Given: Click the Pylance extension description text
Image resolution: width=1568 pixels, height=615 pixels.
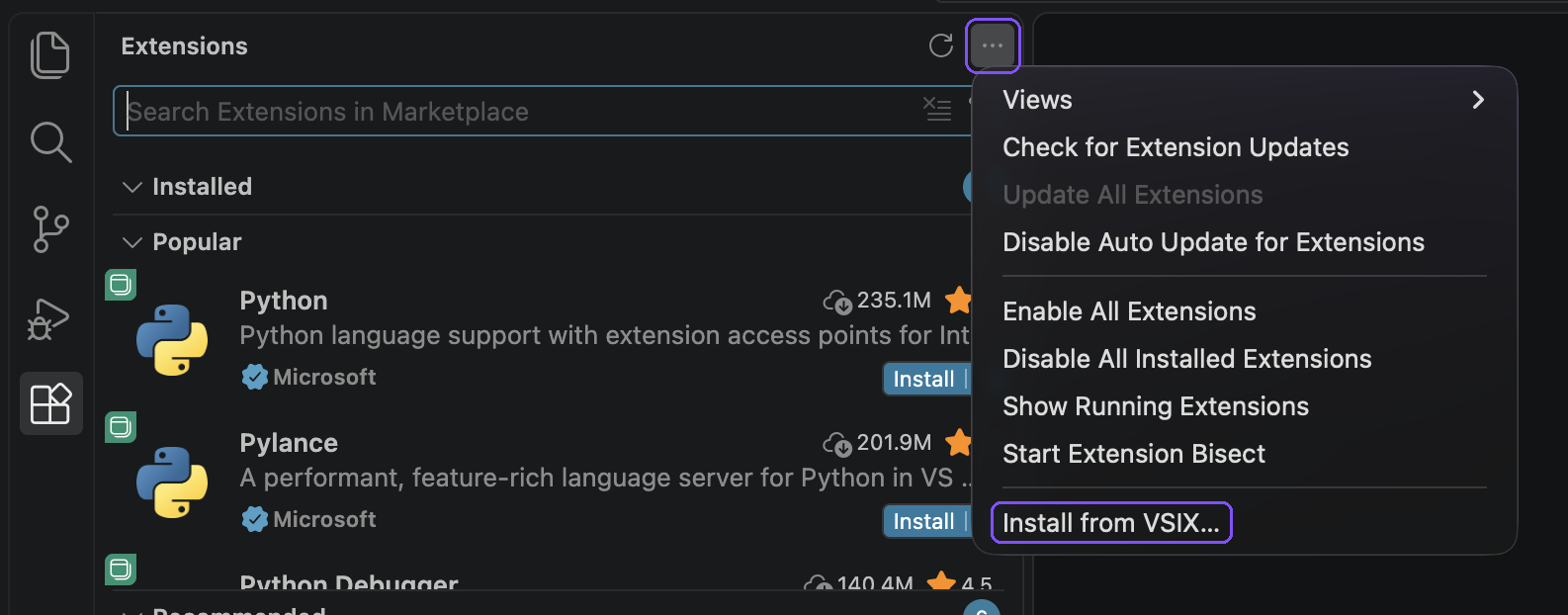Looking at the screenshot, I should tap(605, 479).
